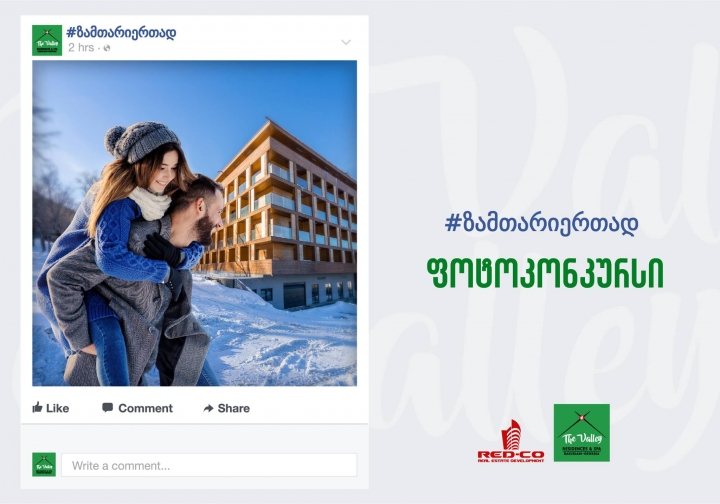Click the globe privacy icon beside timestamp
Image resolution: width=720 pixels, height=504 pixels.
pos(107,48)
